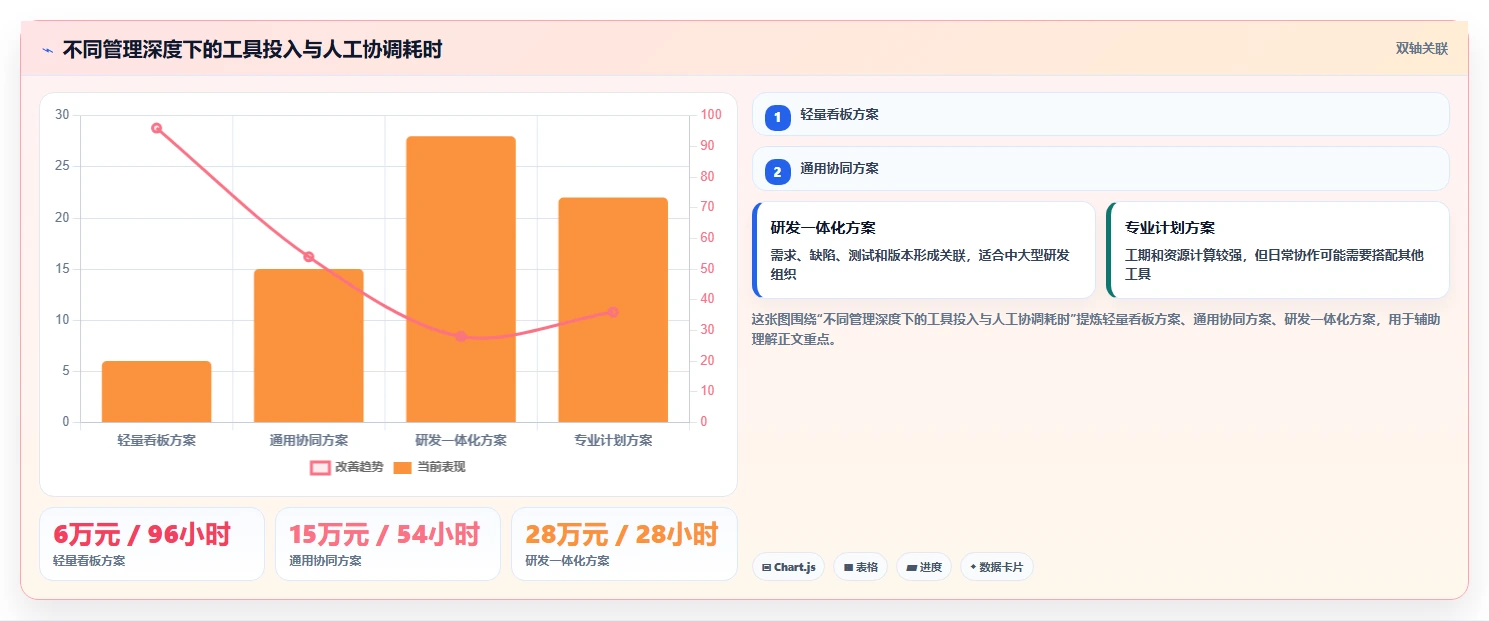Open the 专业计划方案 description card
1489x621 pixels.
pos(1277,250)
